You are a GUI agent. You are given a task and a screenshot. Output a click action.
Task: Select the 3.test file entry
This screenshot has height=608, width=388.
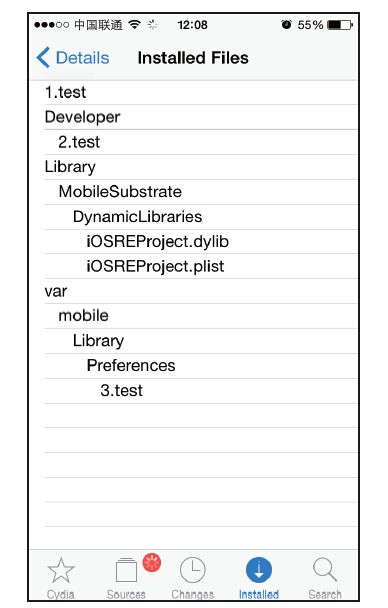pyautogui.click(x=201, y=390)
